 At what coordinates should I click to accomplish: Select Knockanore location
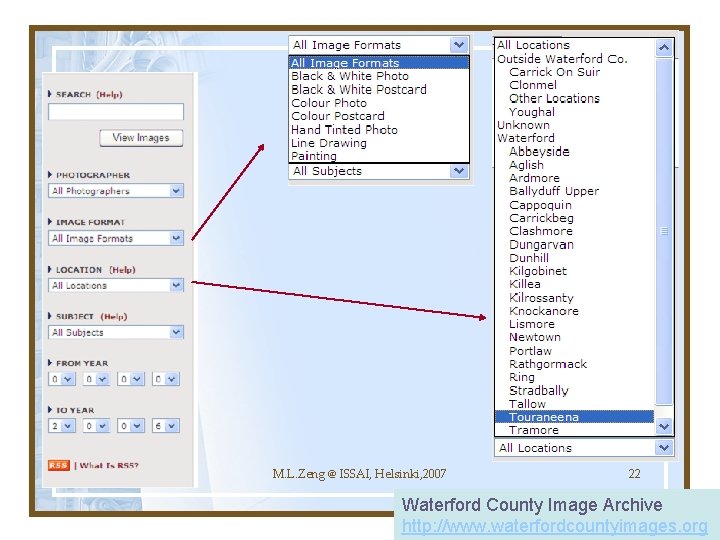pos(574,311)
